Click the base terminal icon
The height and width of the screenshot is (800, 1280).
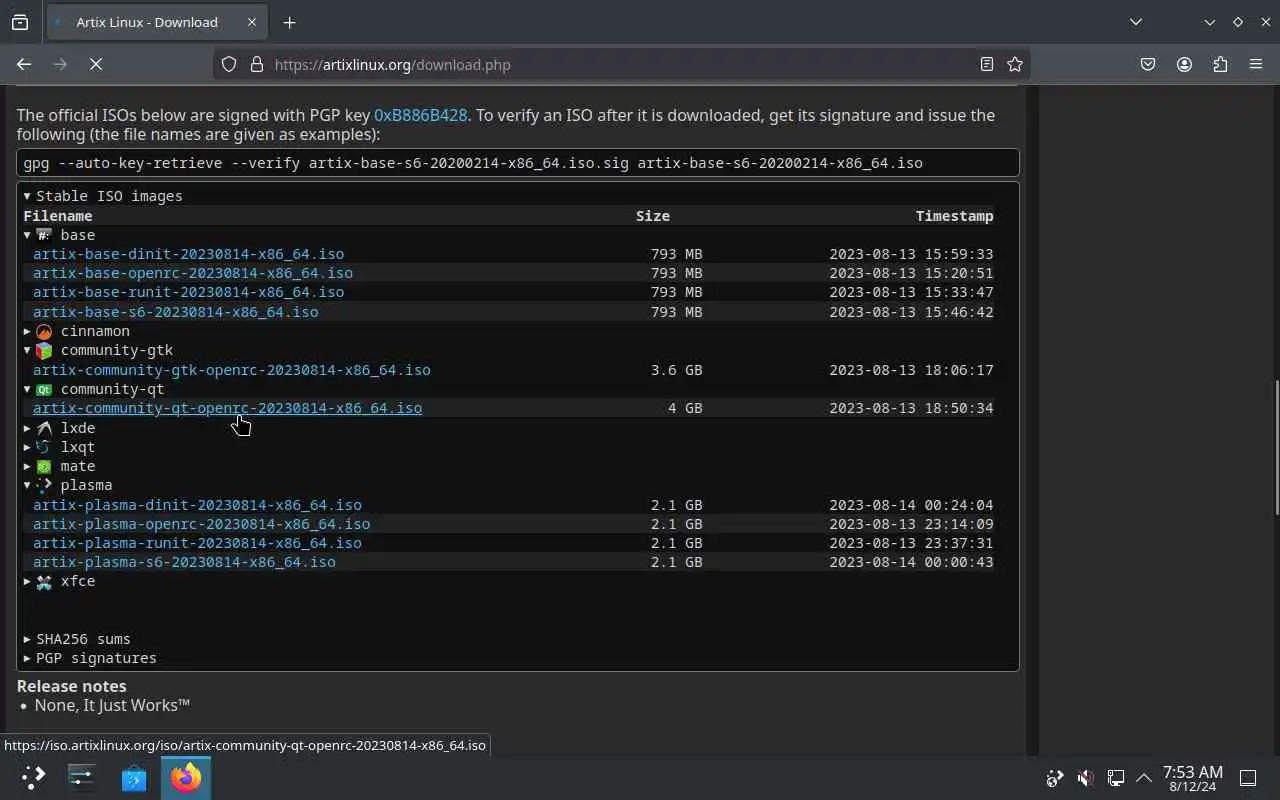(x=44, y=235)
